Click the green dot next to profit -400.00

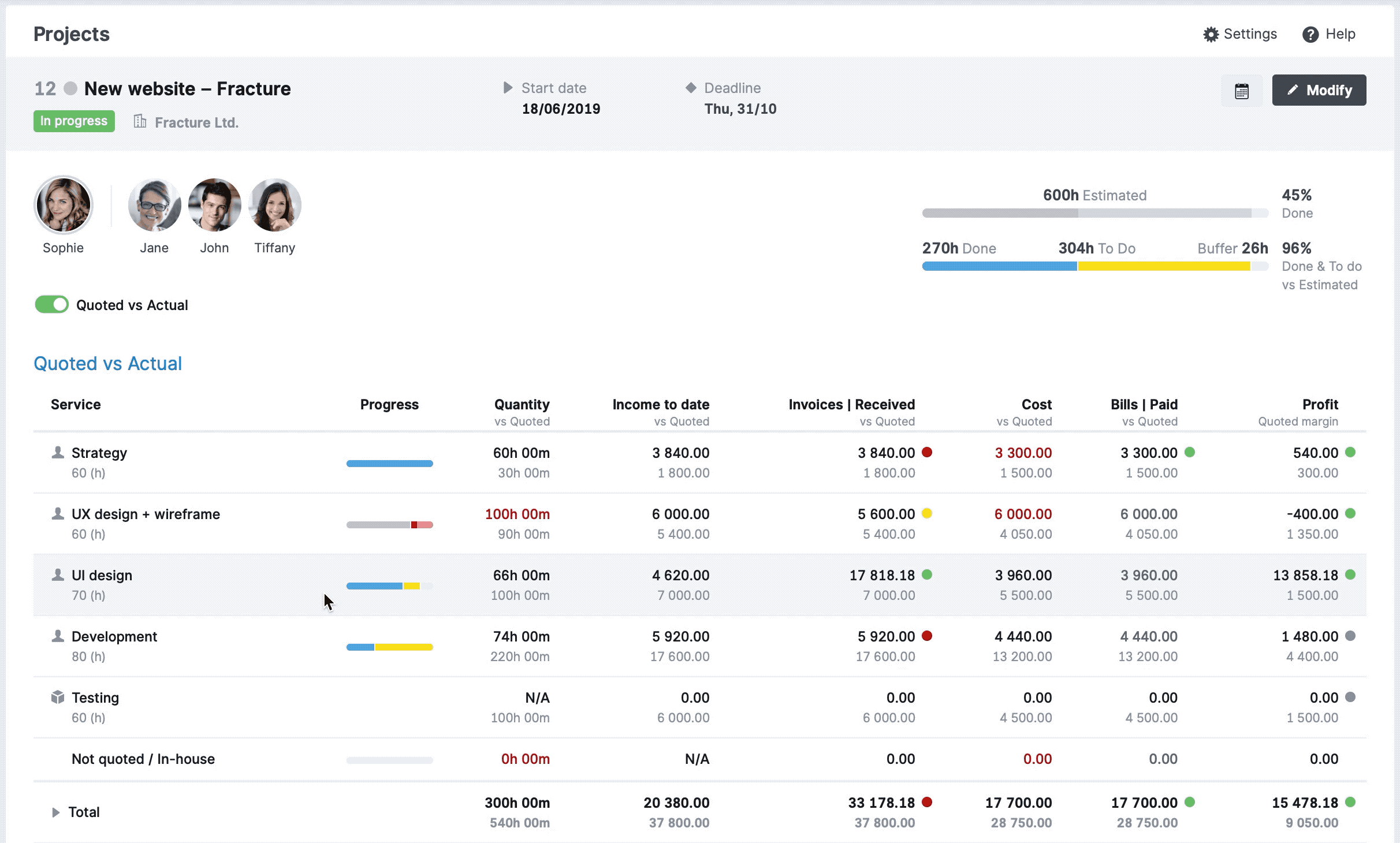click(1350, 513)
